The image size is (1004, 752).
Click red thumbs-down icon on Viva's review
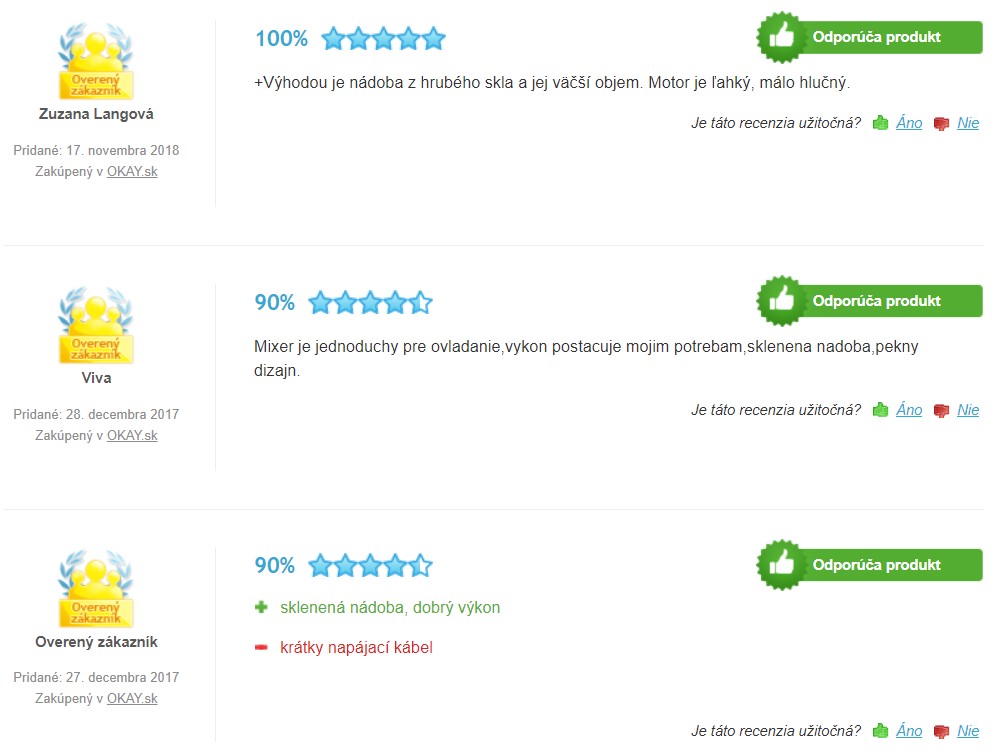[941, 411]
